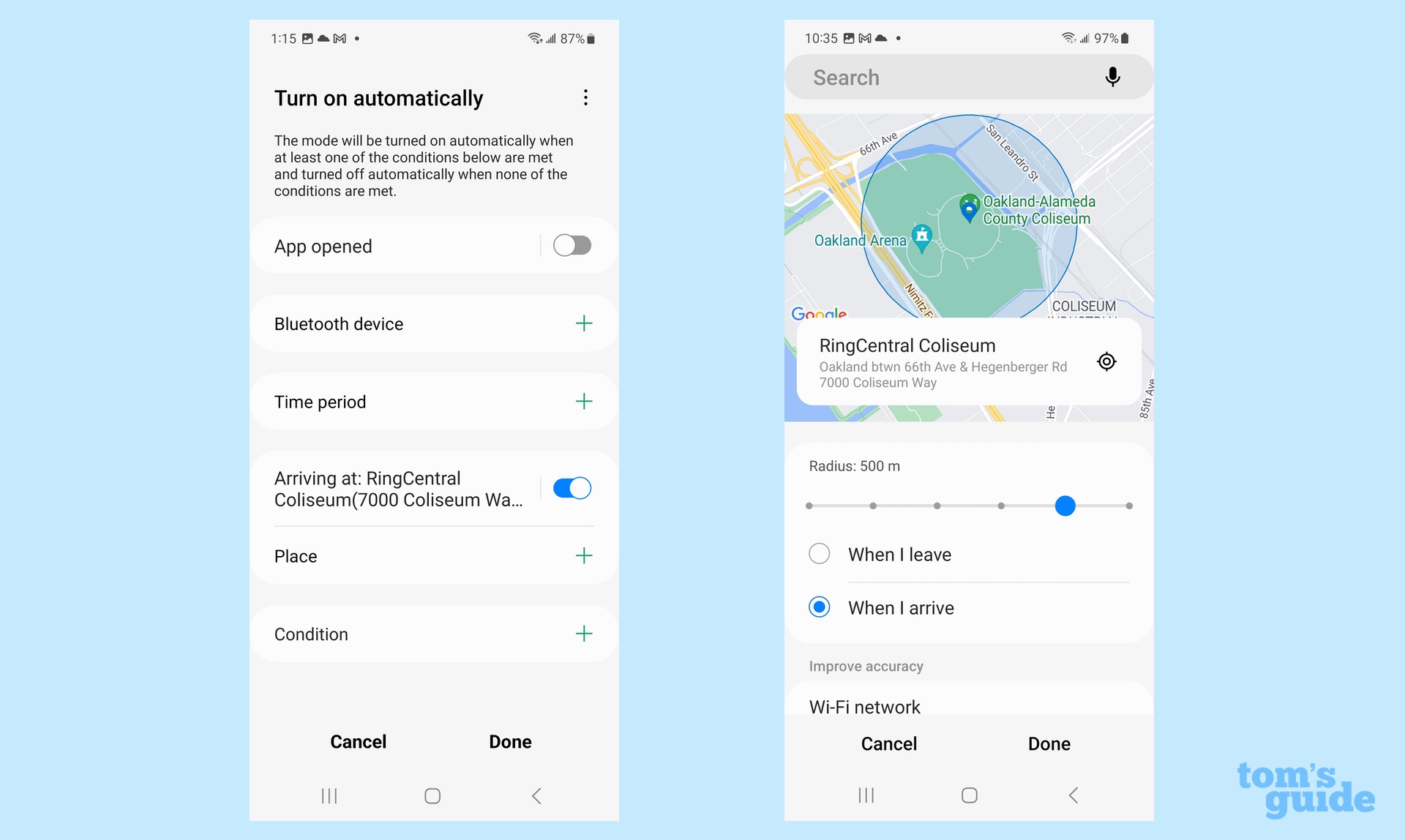Expand the Condition section with plus button

[584, 633]
